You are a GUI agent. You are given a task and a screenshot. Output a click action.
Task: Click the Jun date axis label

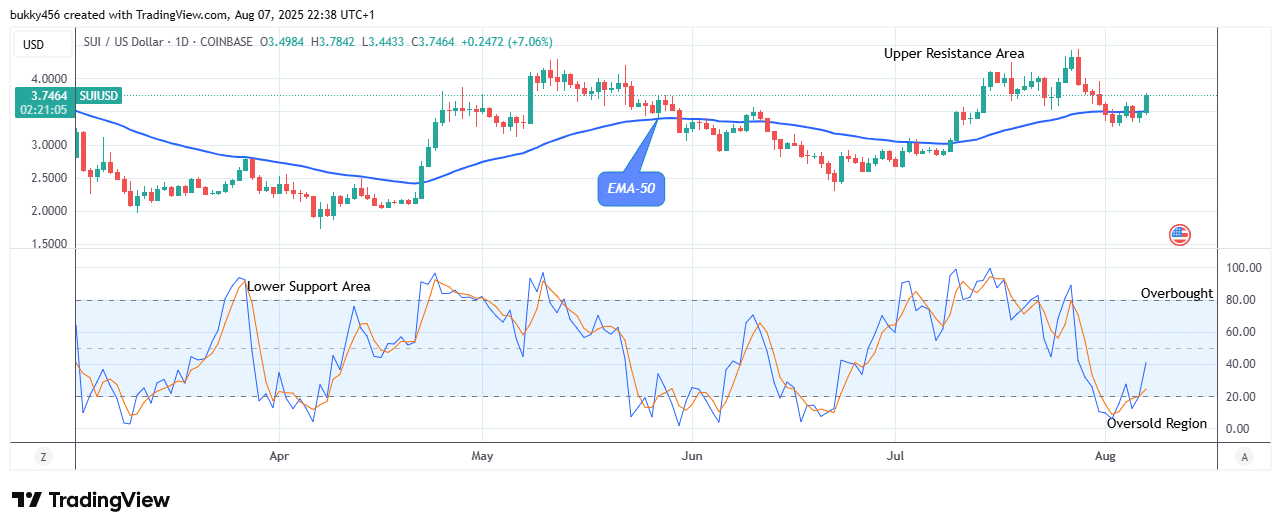[x=691, y=456]
